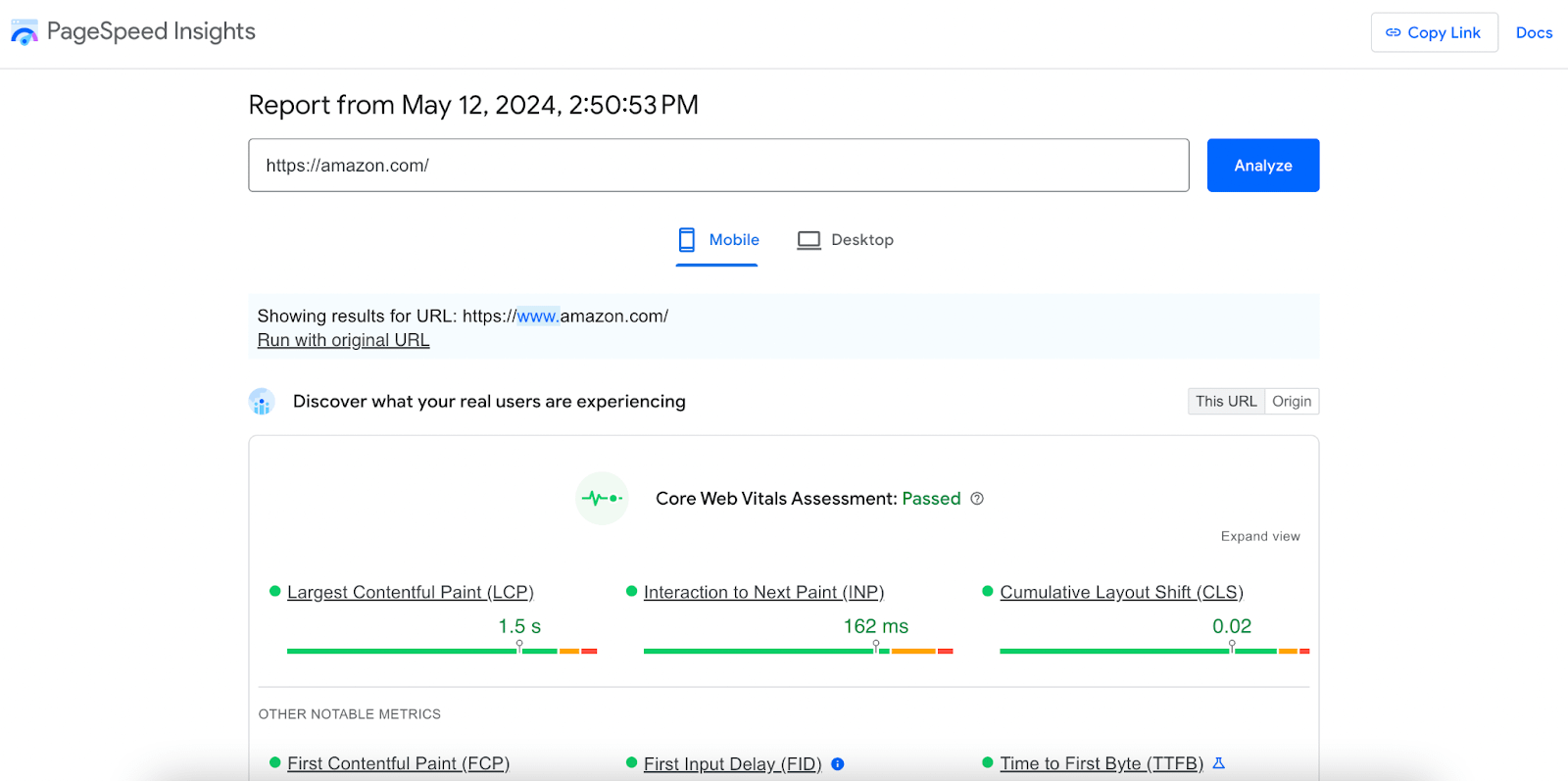Expand view of Core Web Vitals
The image size is (1568, 781).
pos(1259,536)
